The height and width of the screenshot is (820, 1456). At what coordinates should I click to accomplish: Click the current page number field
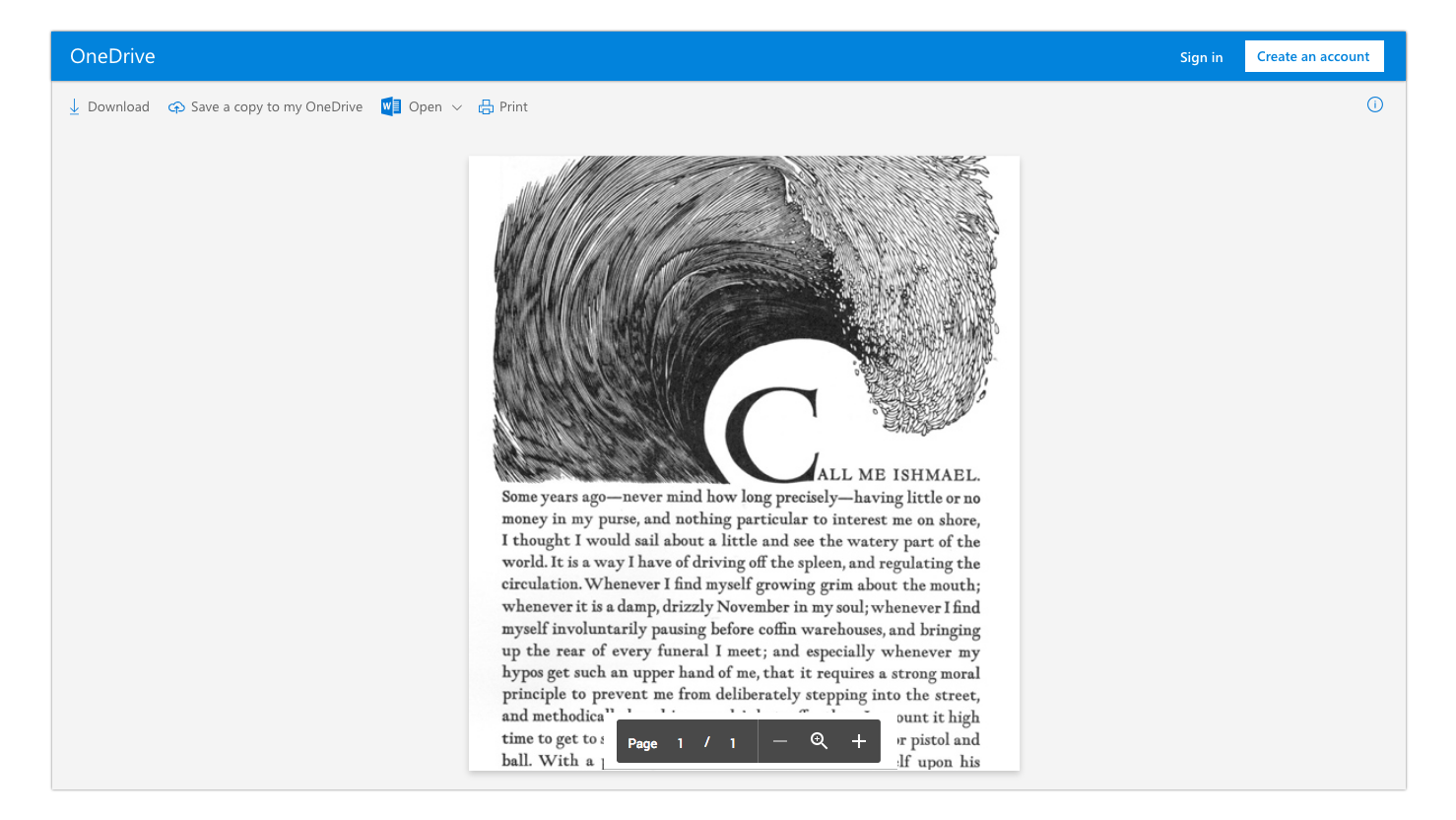click(680, 743)
